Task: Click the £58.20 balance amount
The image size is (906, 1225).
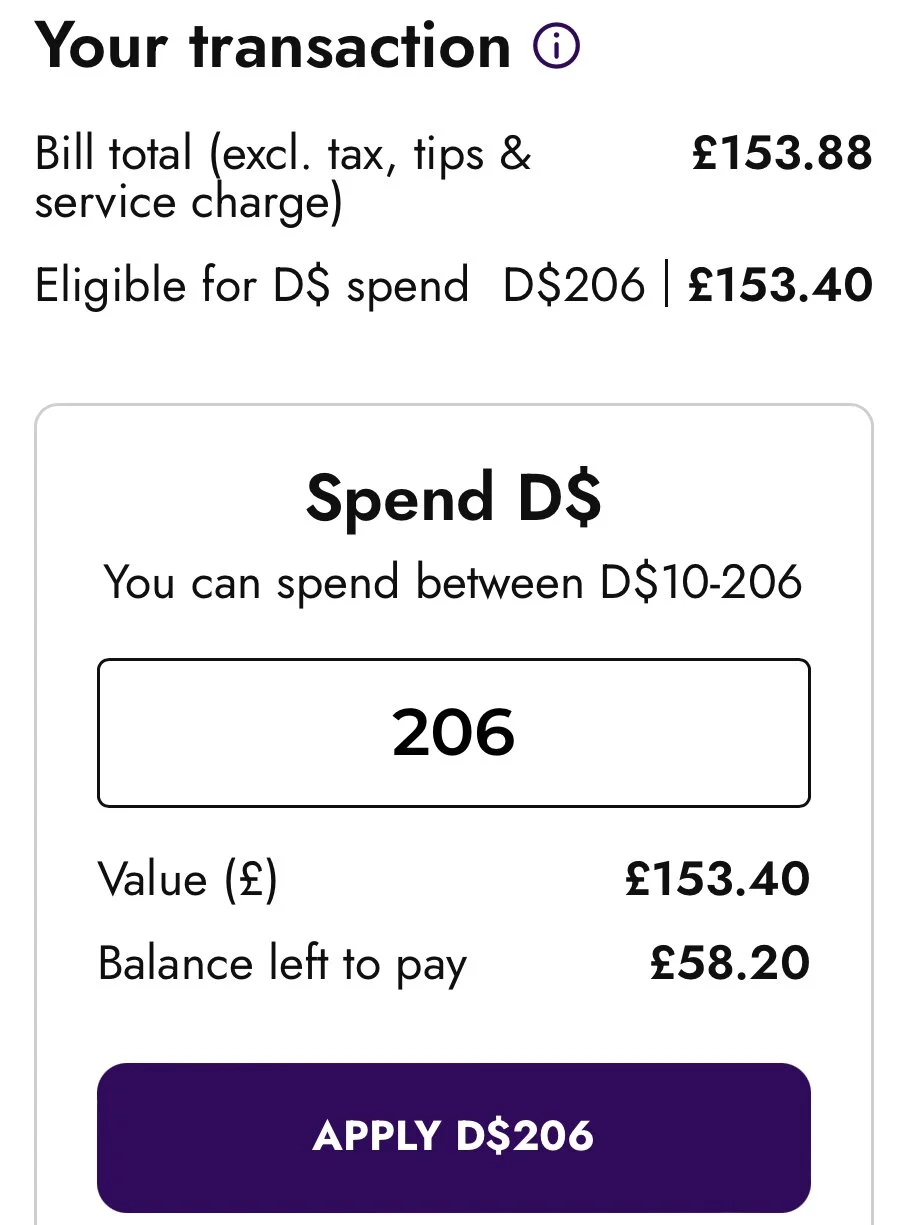Action: coord(730,964)
